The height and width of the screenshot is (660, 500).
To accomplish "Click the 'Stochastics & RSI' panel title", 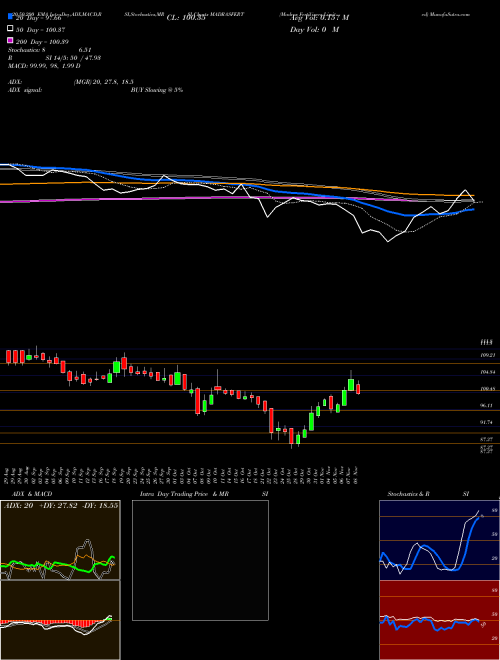I will (x=428, y=494).
